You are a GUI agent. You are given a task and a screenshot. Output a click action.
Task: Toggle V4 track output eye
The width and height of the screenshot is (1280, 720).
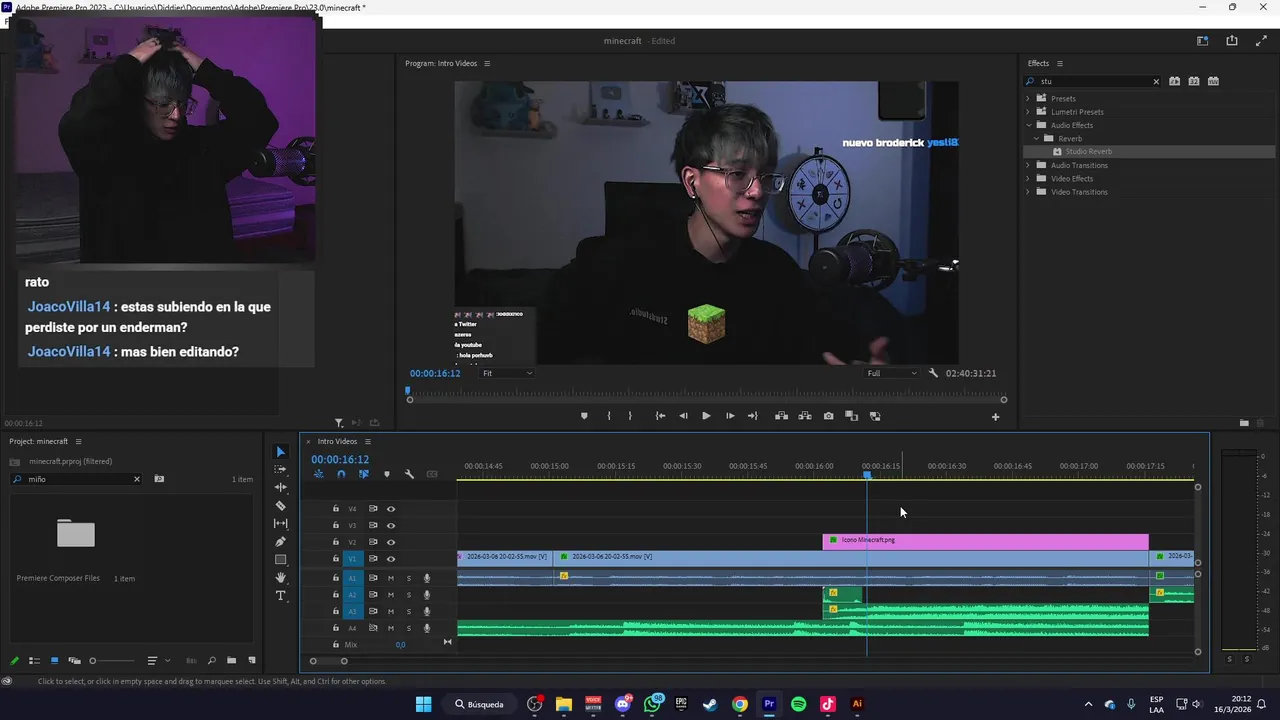click(391, 509)
